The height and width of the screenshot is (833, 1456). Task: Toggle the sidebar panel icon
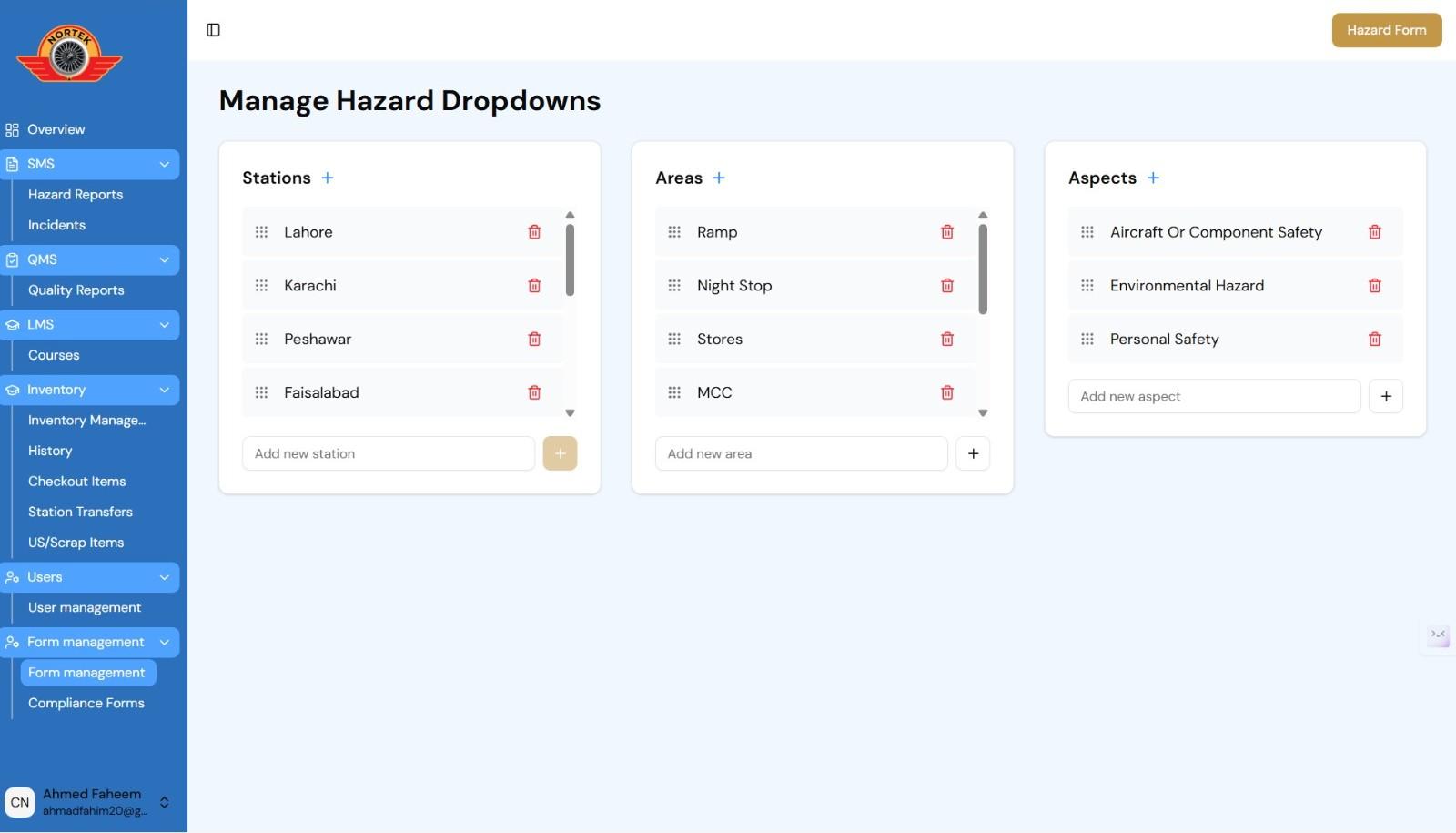(x=213, y=30)
